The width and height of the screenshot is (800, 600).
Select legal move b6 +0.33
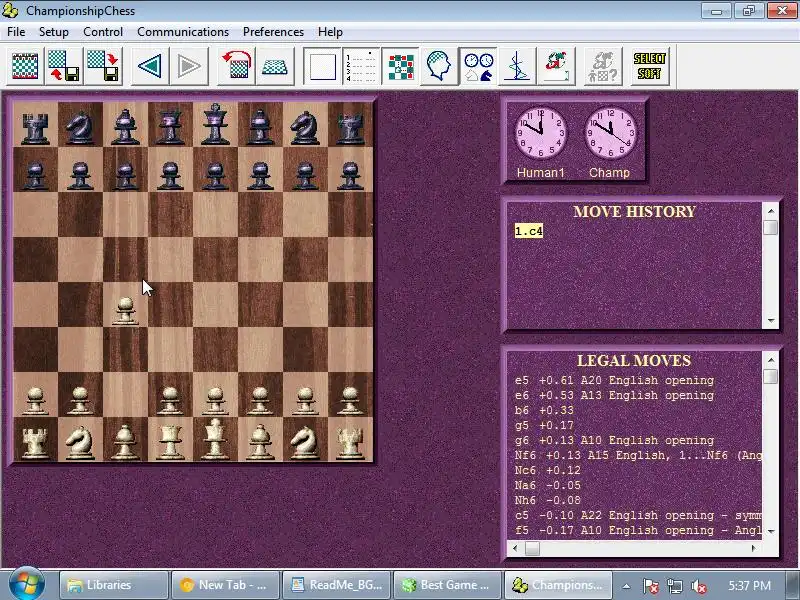pyautogui.click(x=544, y=410)
